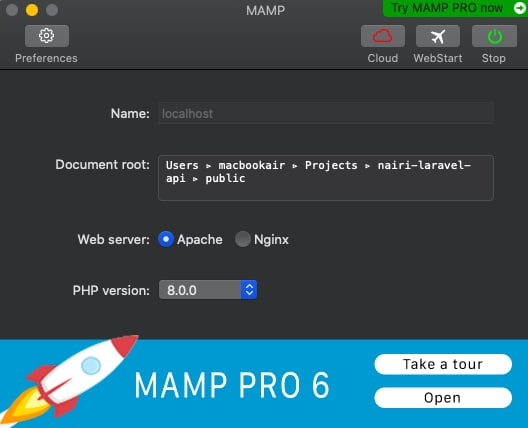Click the Open button for MAMP PRO
Screen dimensions: 528x428
pos(443,398)
